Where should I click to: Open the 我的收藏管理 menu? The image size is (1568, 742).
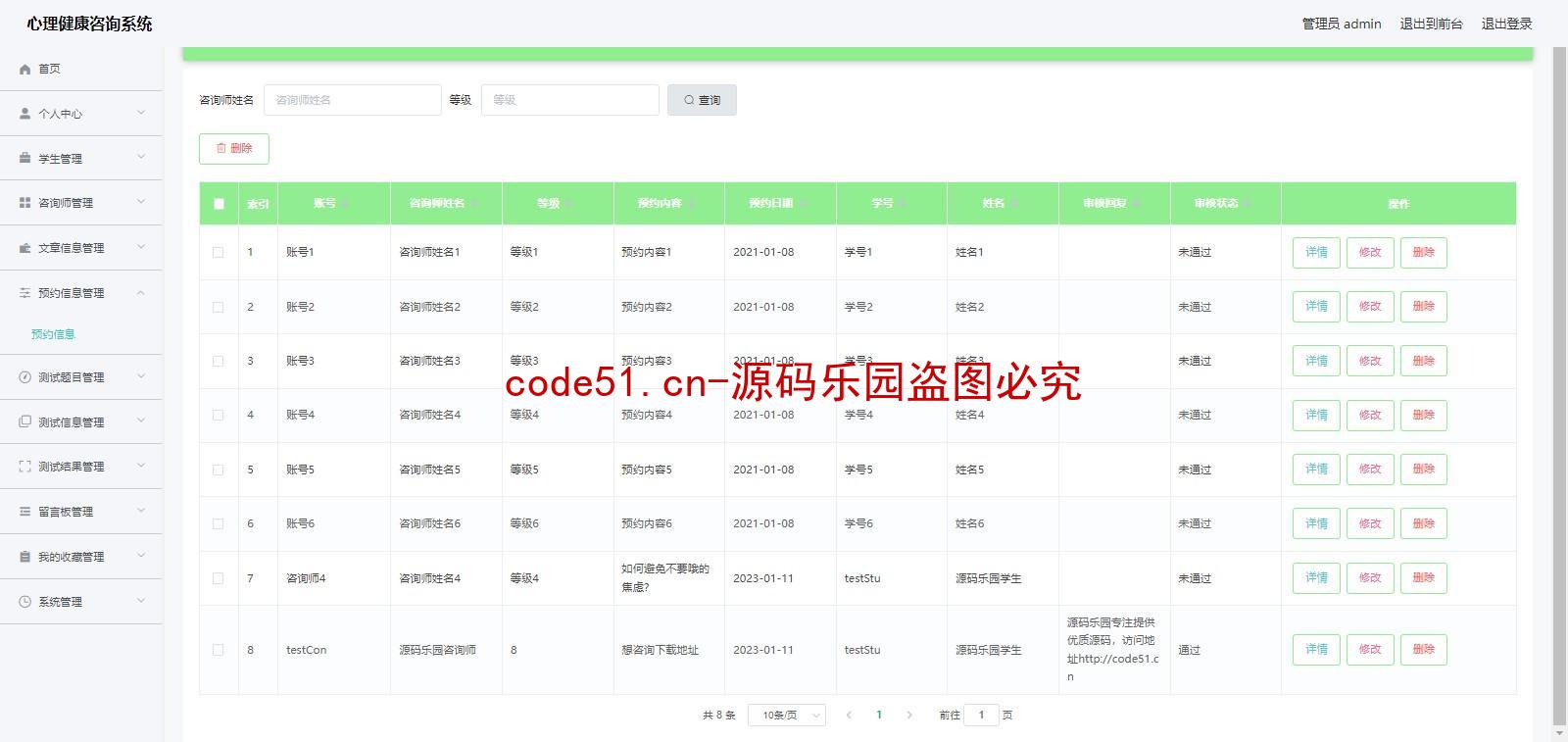coord(81,557)
